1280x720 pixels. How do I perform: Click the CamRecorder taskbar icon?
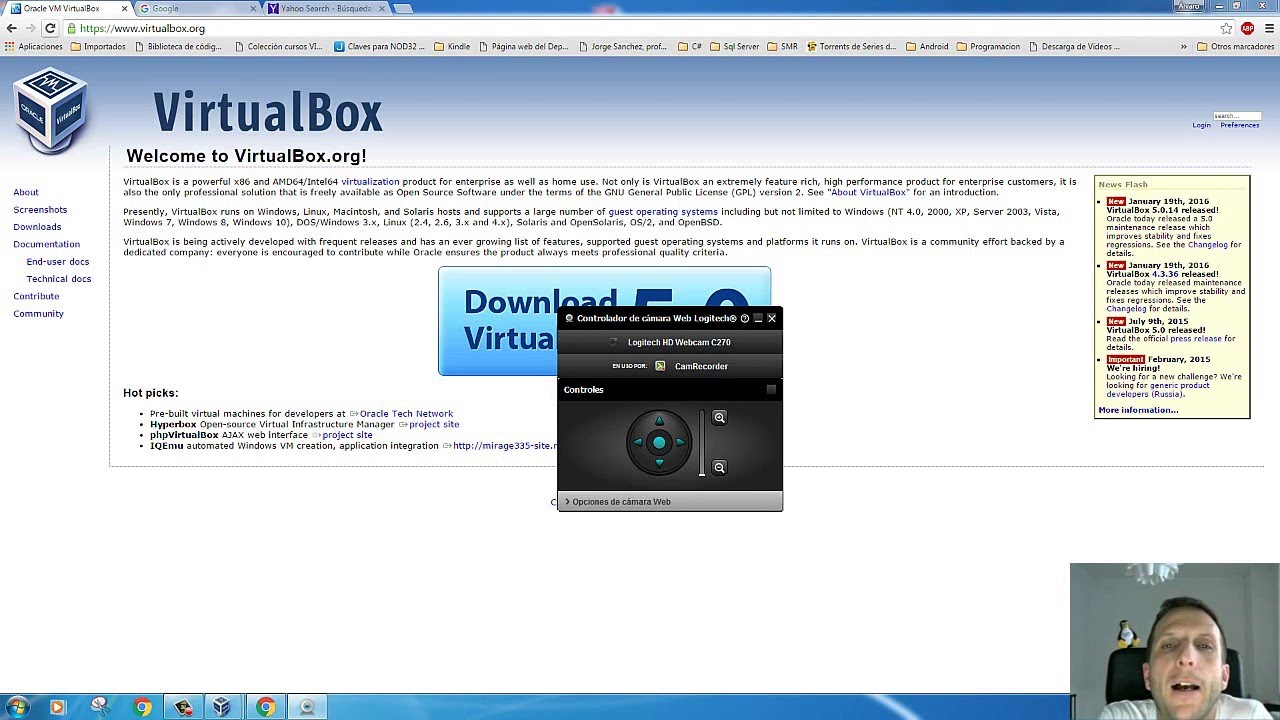pos(183,707)
